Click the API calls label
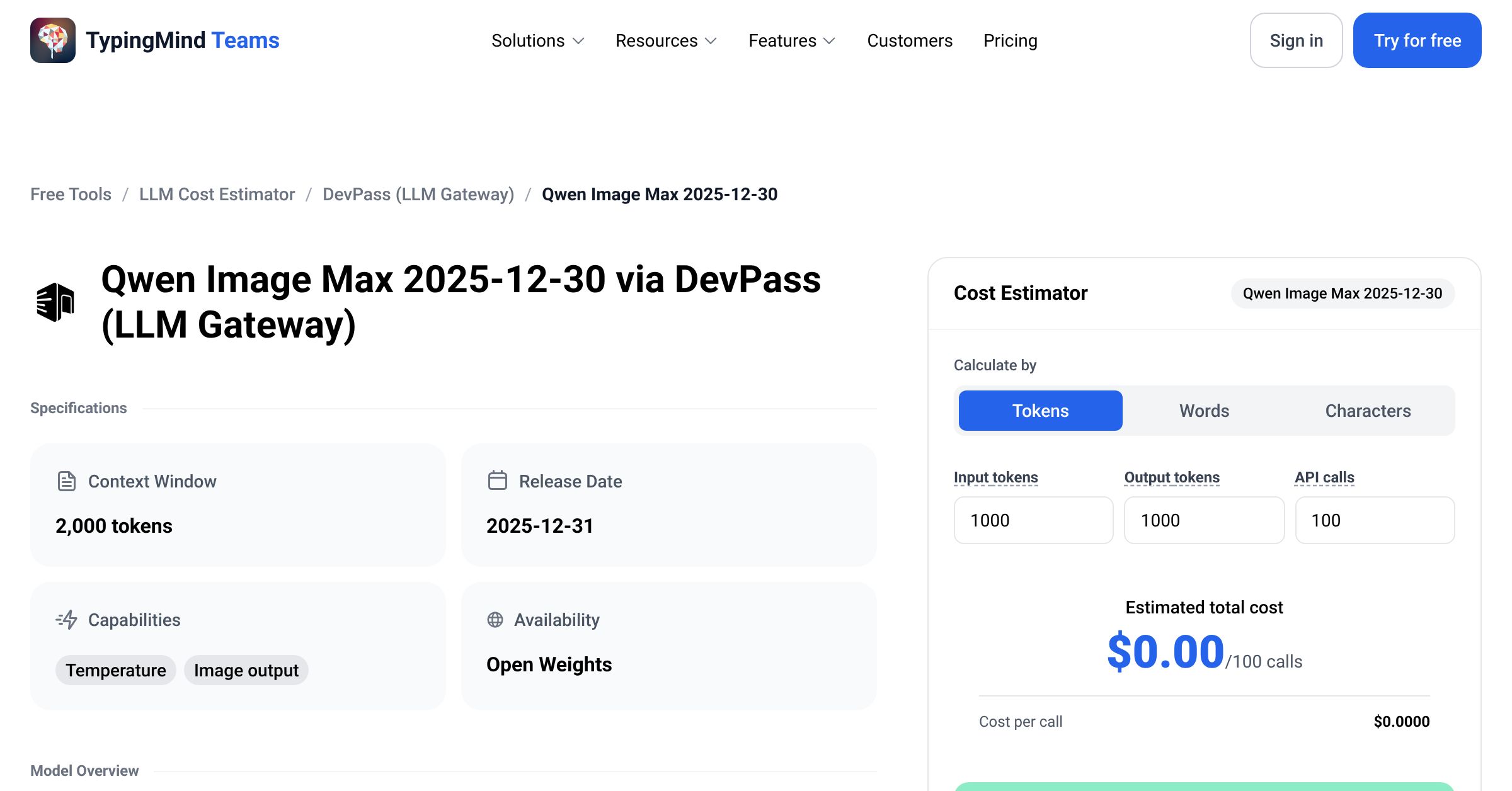 1325,477
